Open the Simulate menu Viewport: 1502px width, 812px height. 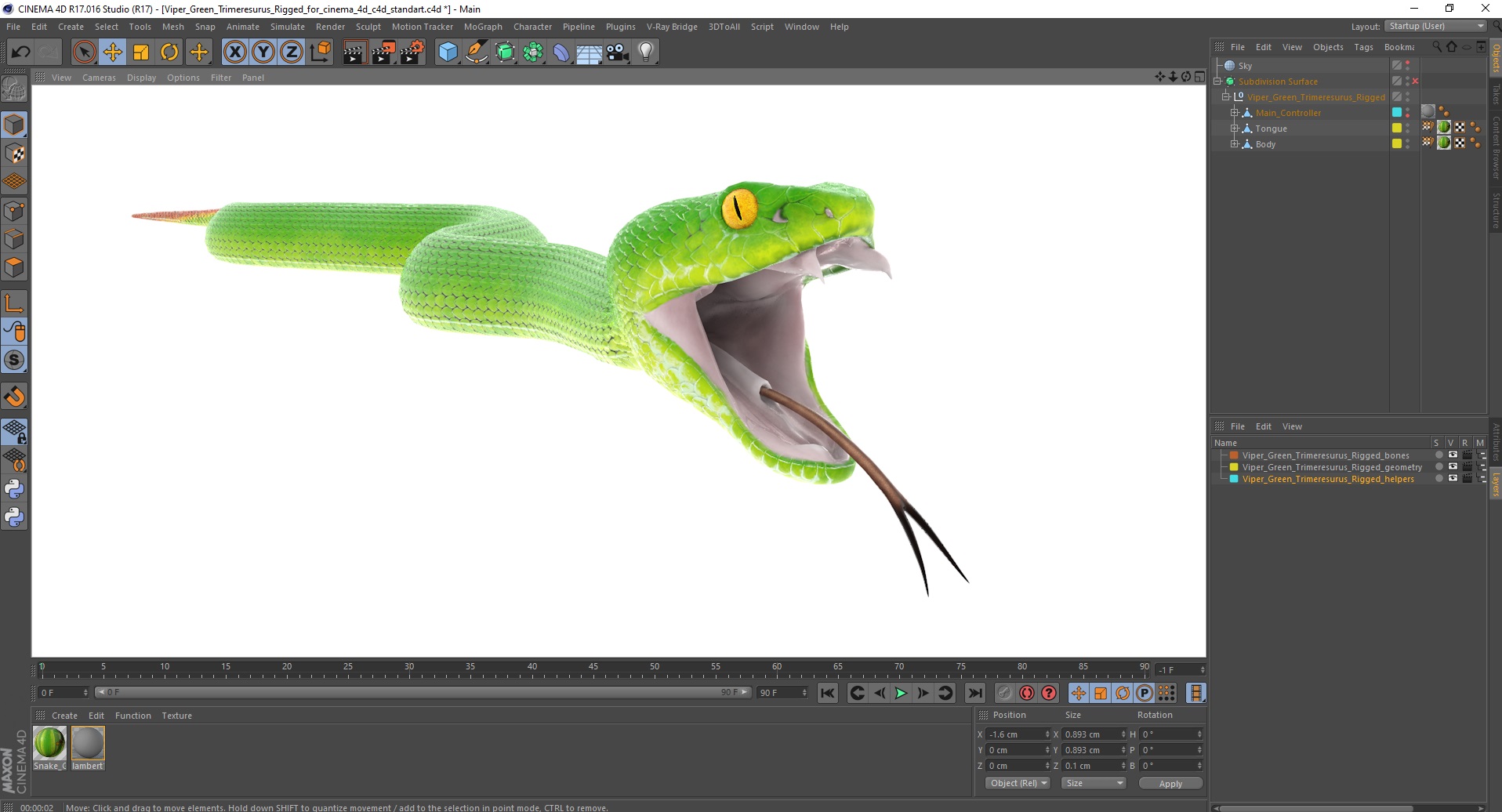pos(288,27)
